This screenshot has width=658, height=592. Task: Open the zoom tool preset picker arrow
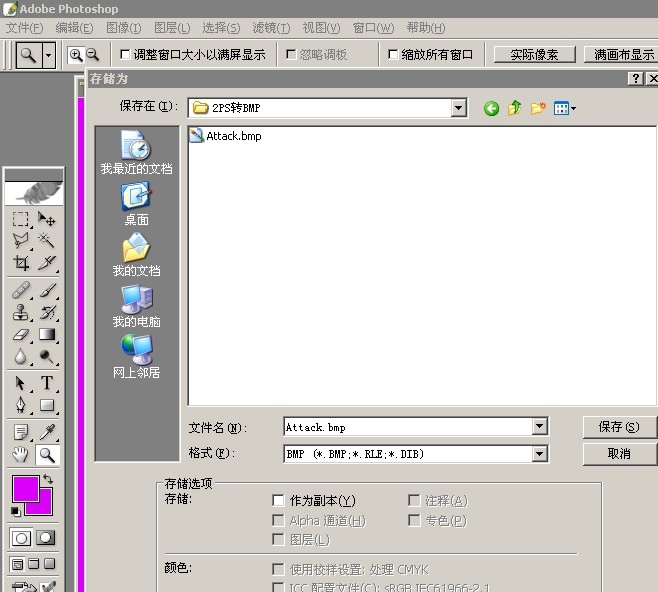(x=49, y=55)
